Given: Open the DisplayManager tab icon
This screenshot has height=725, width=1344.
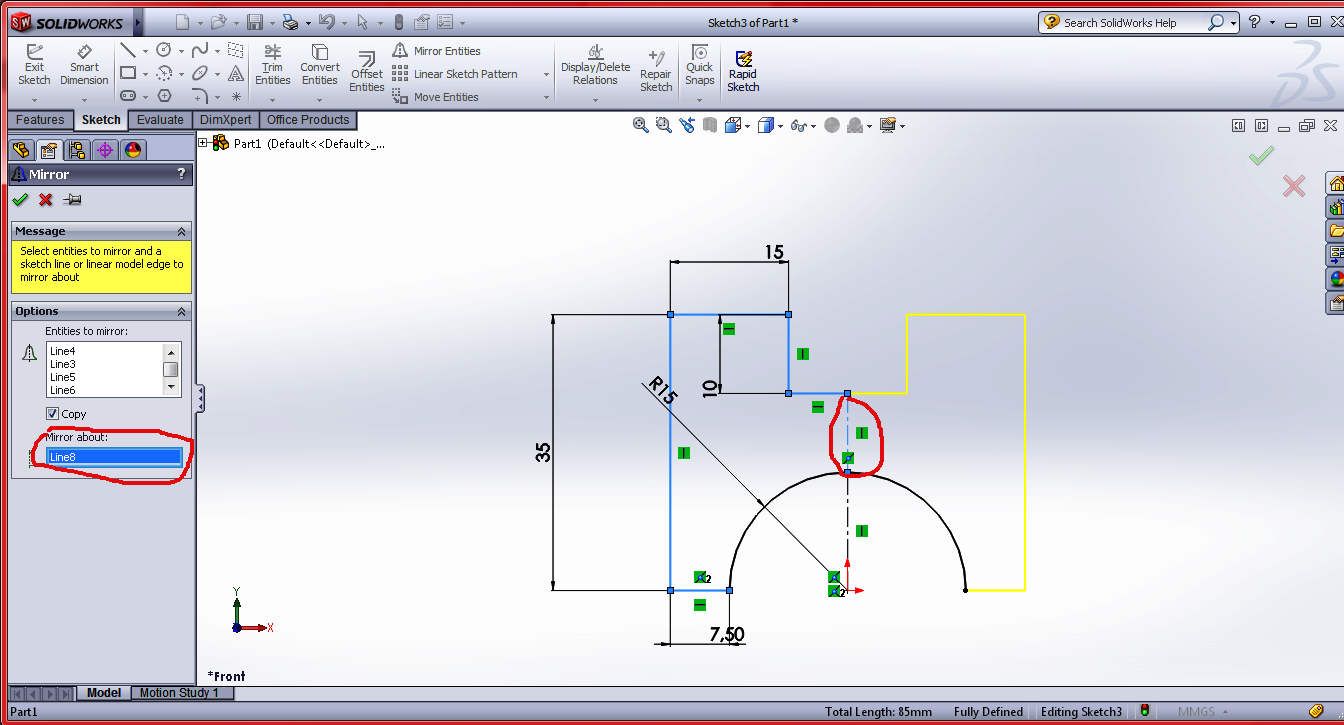Looking at the screenshot, I should point(133,150).
